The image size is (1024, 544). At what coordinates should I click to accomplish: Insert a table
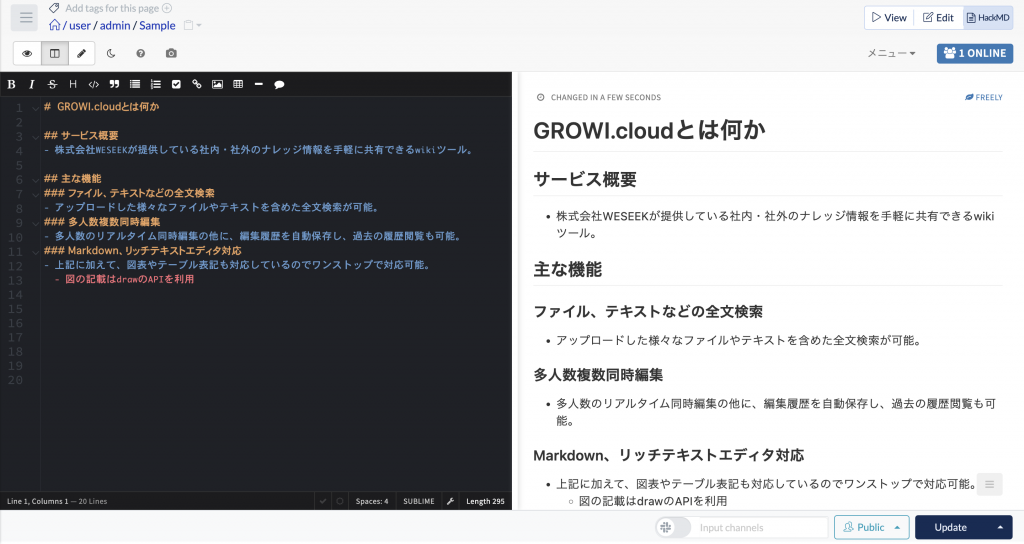point(238,84)
